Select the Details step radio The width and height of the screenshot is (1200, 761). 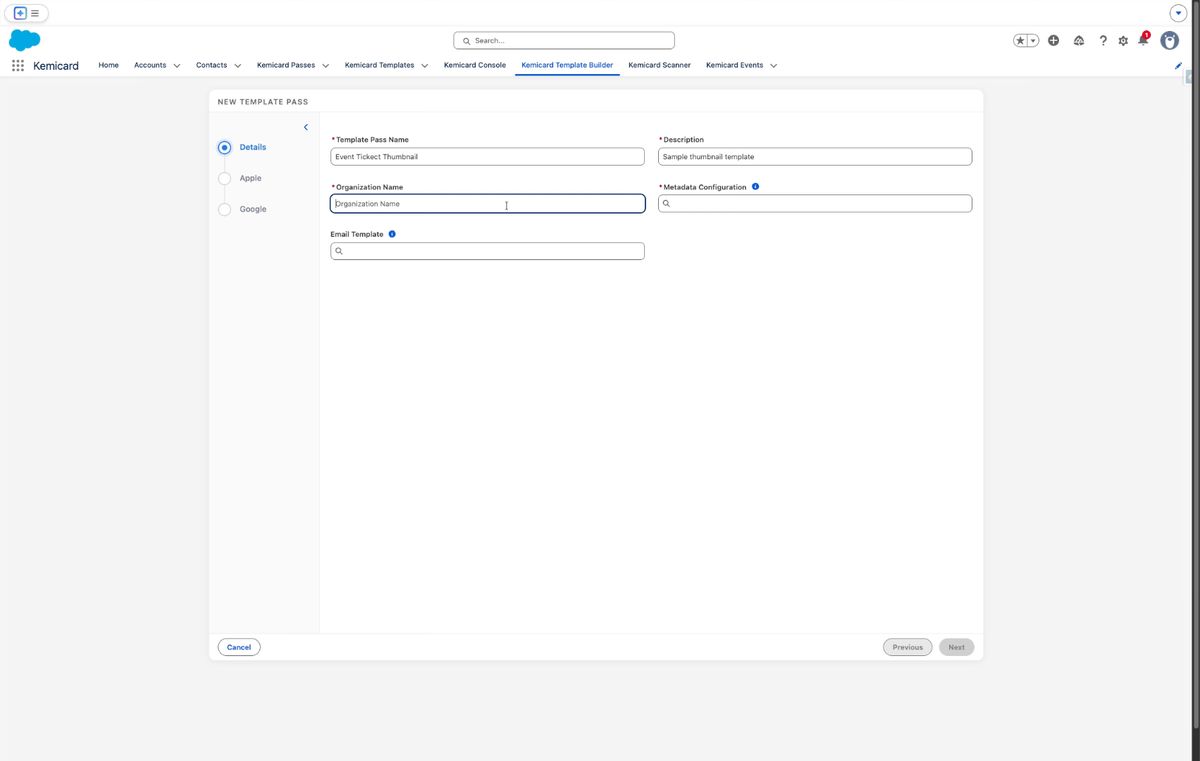pyautogui.click(x=224, y=147)
